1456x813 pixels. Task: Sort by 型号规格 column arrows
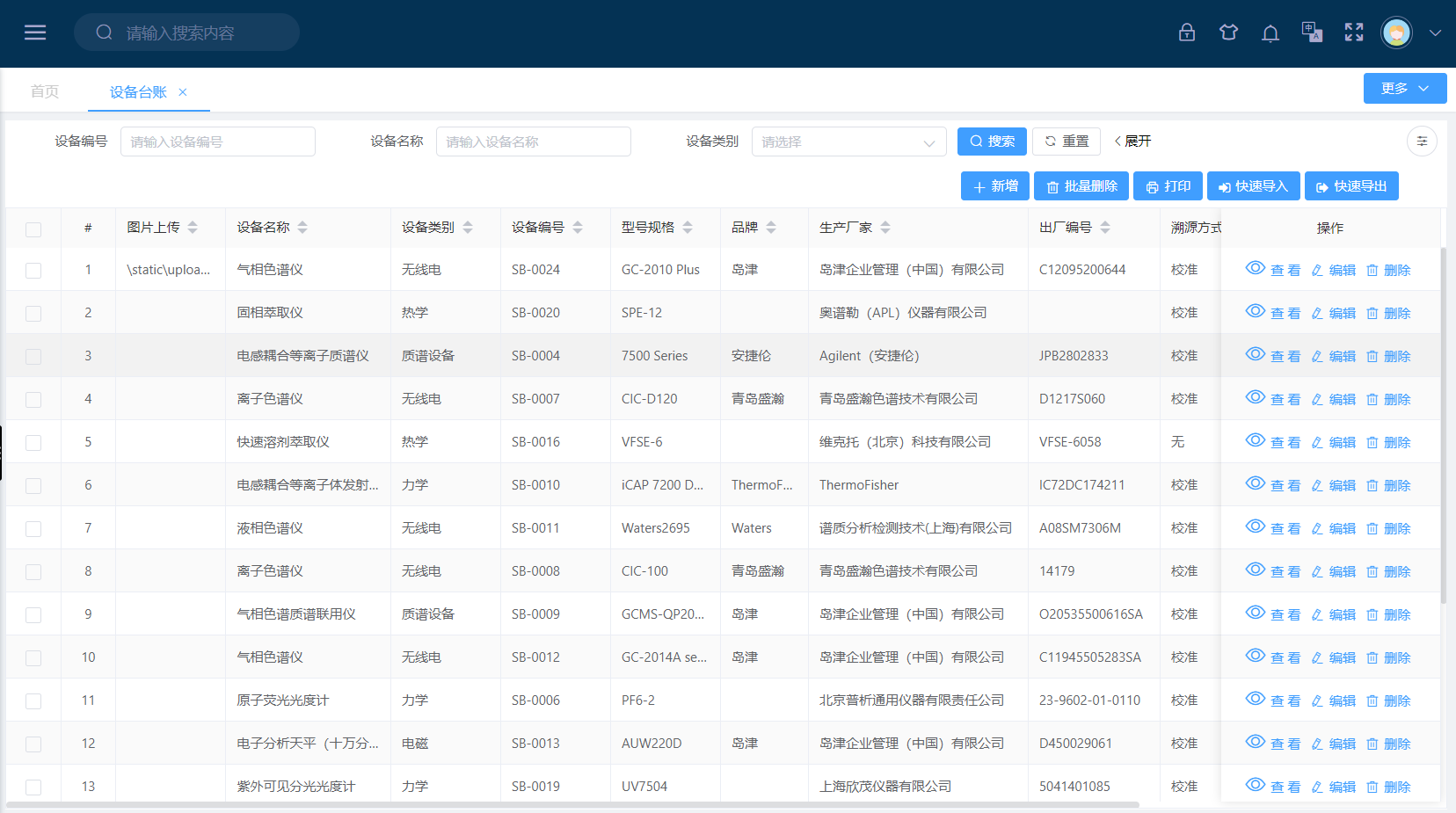point(688,228)
